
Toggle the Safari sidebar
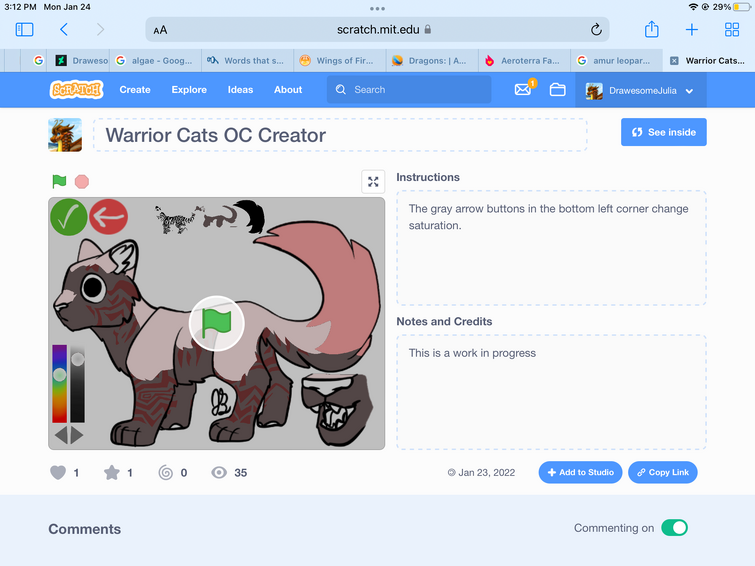pos(25,29)
